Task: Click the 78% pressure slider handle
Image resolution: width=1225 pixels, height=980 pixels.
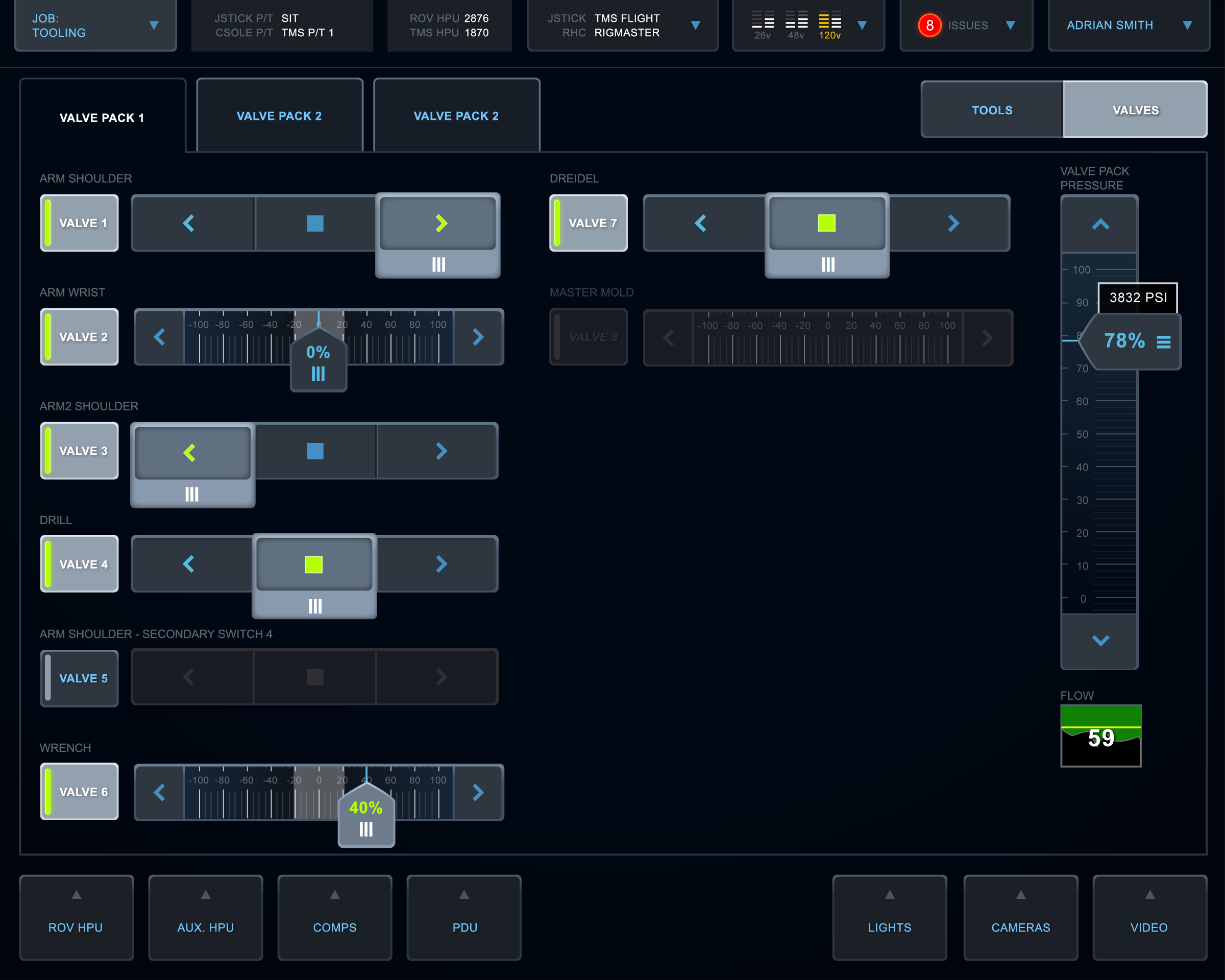Action: (1131, 341)
